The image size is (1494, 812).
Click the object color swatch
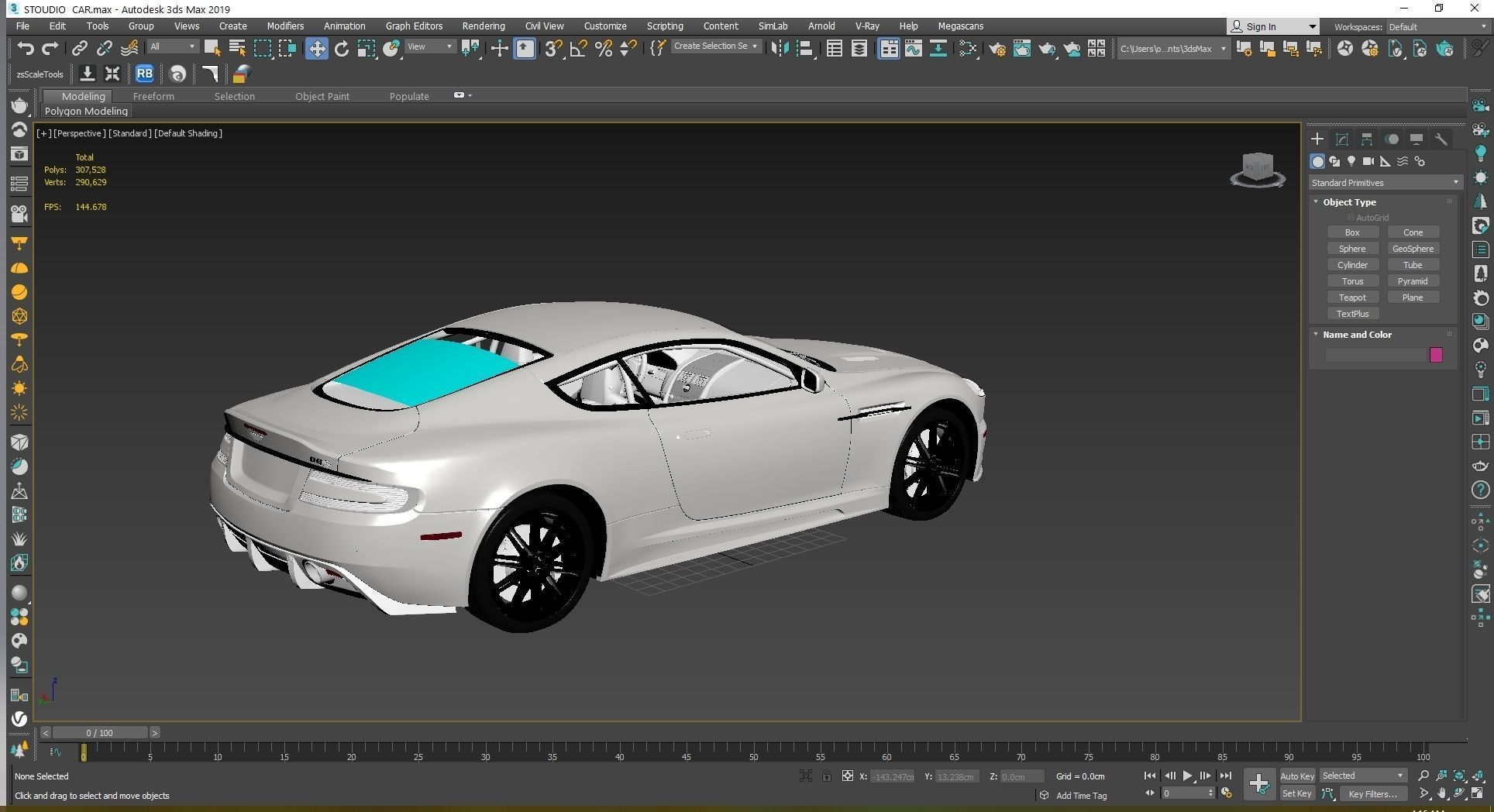coord(1436,355)
